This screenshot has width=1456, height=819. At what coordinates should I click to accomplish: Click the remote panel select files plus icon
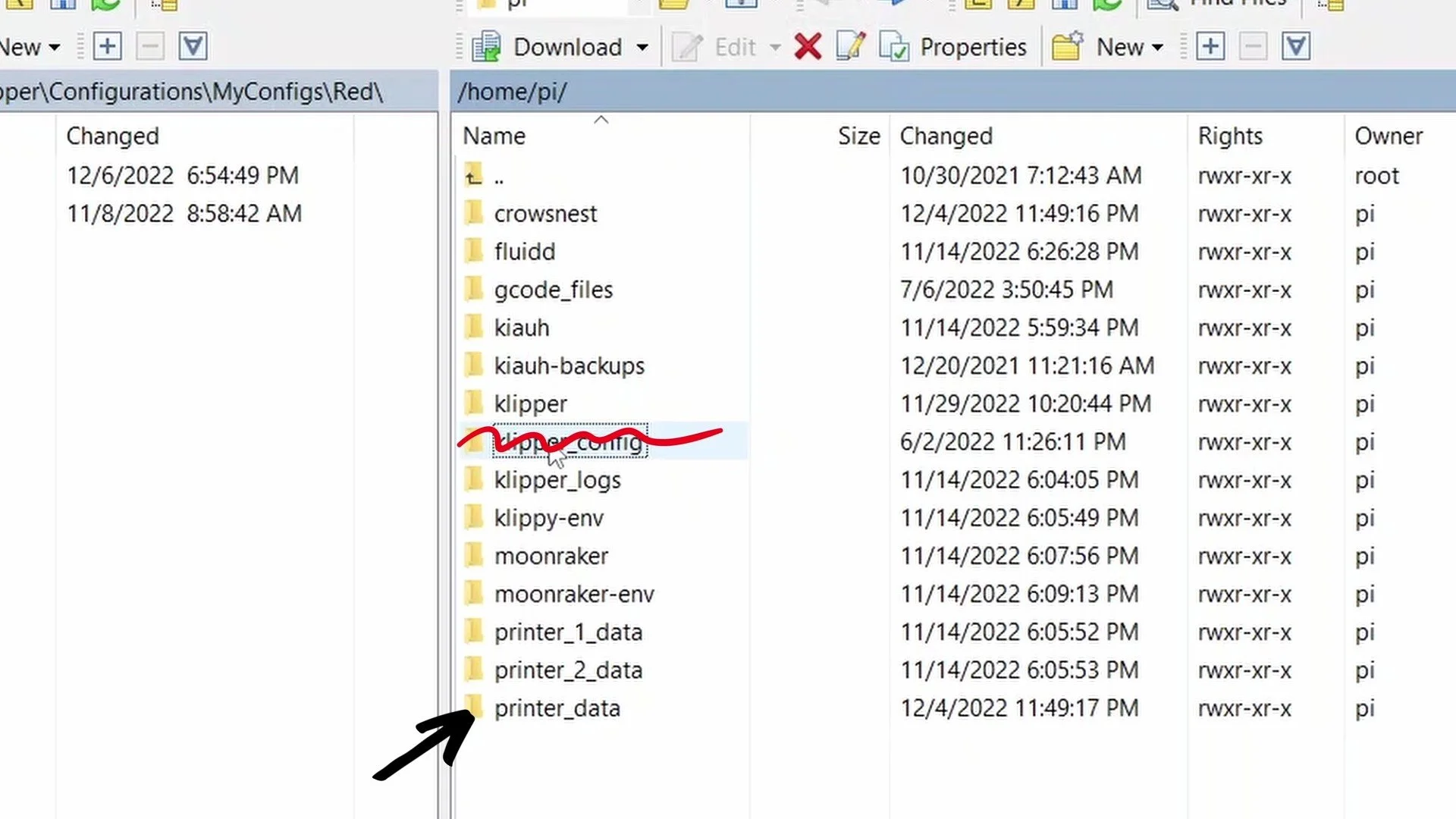[x=1210, y=47]
